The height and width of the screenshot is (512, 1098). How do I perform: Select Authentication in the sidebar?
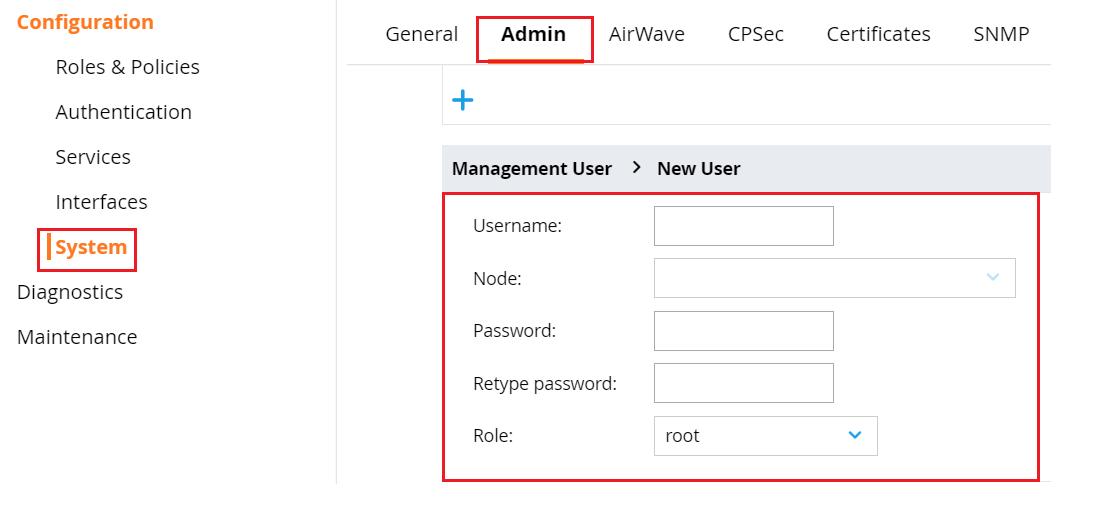123,112
